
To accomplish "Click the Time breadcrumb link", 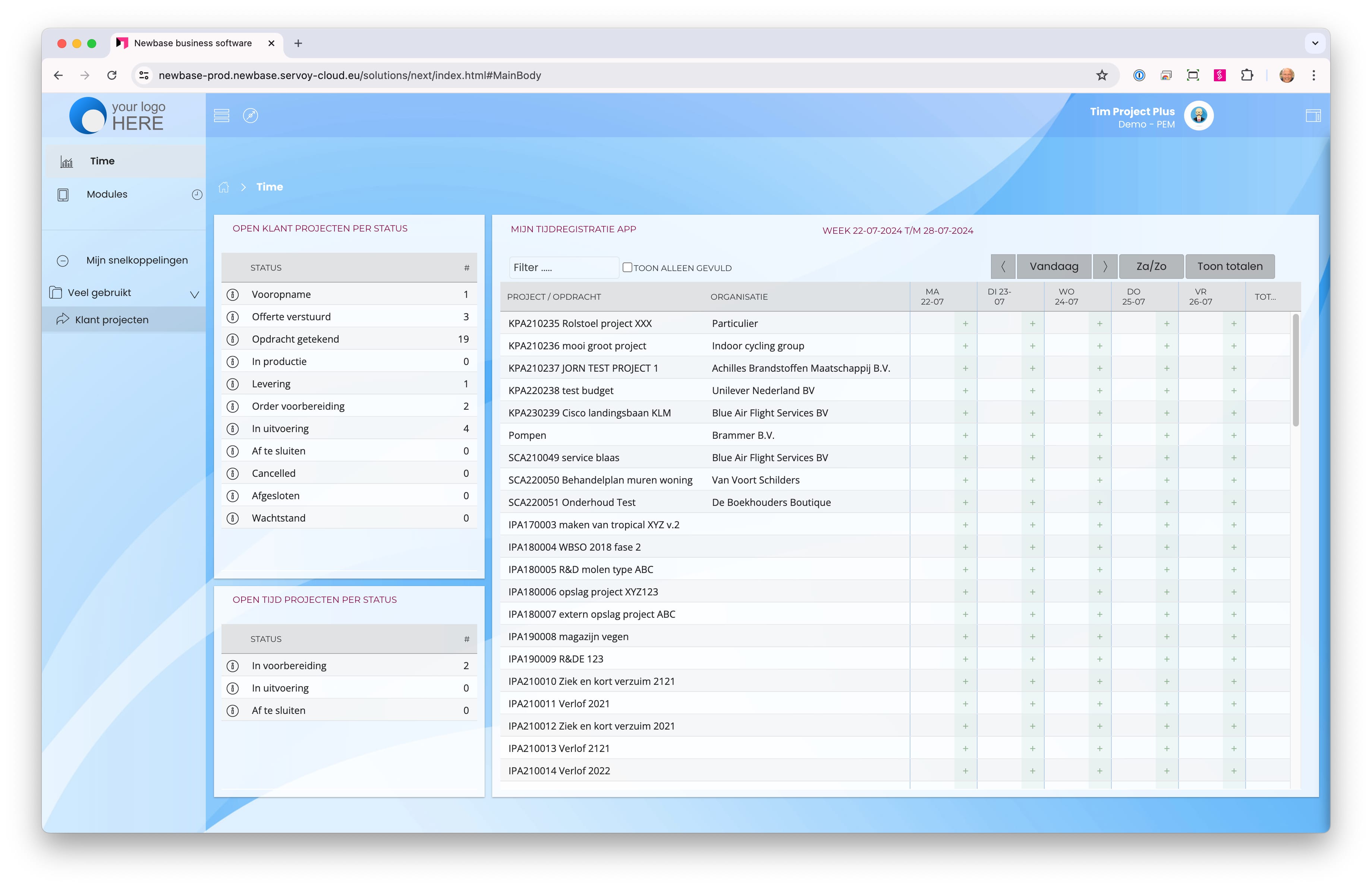I will point(269,187).
